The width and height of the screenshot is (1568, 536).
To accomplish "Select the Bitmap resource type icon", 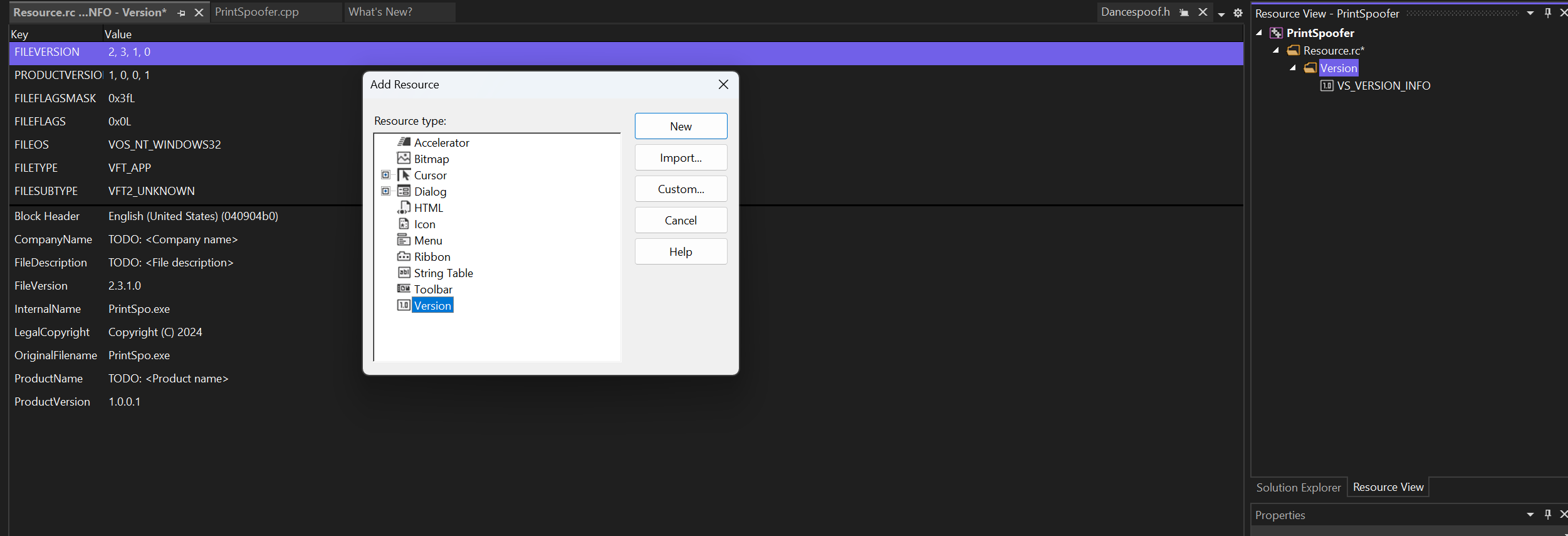I will (404, 159).
